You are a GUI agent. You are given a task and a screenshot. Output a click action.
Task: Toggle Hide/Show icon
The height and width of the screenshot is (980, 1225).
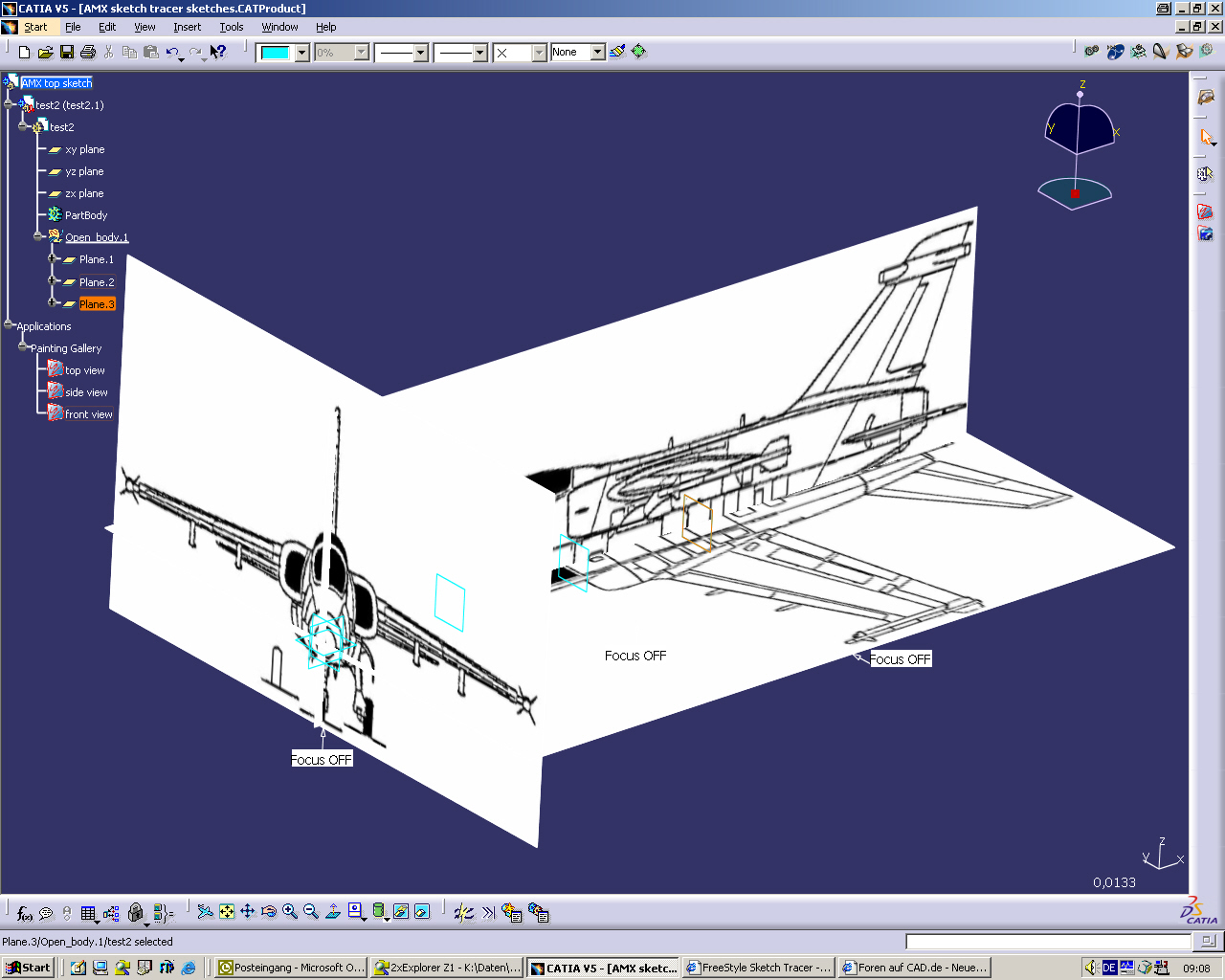(x=401, y=912)
